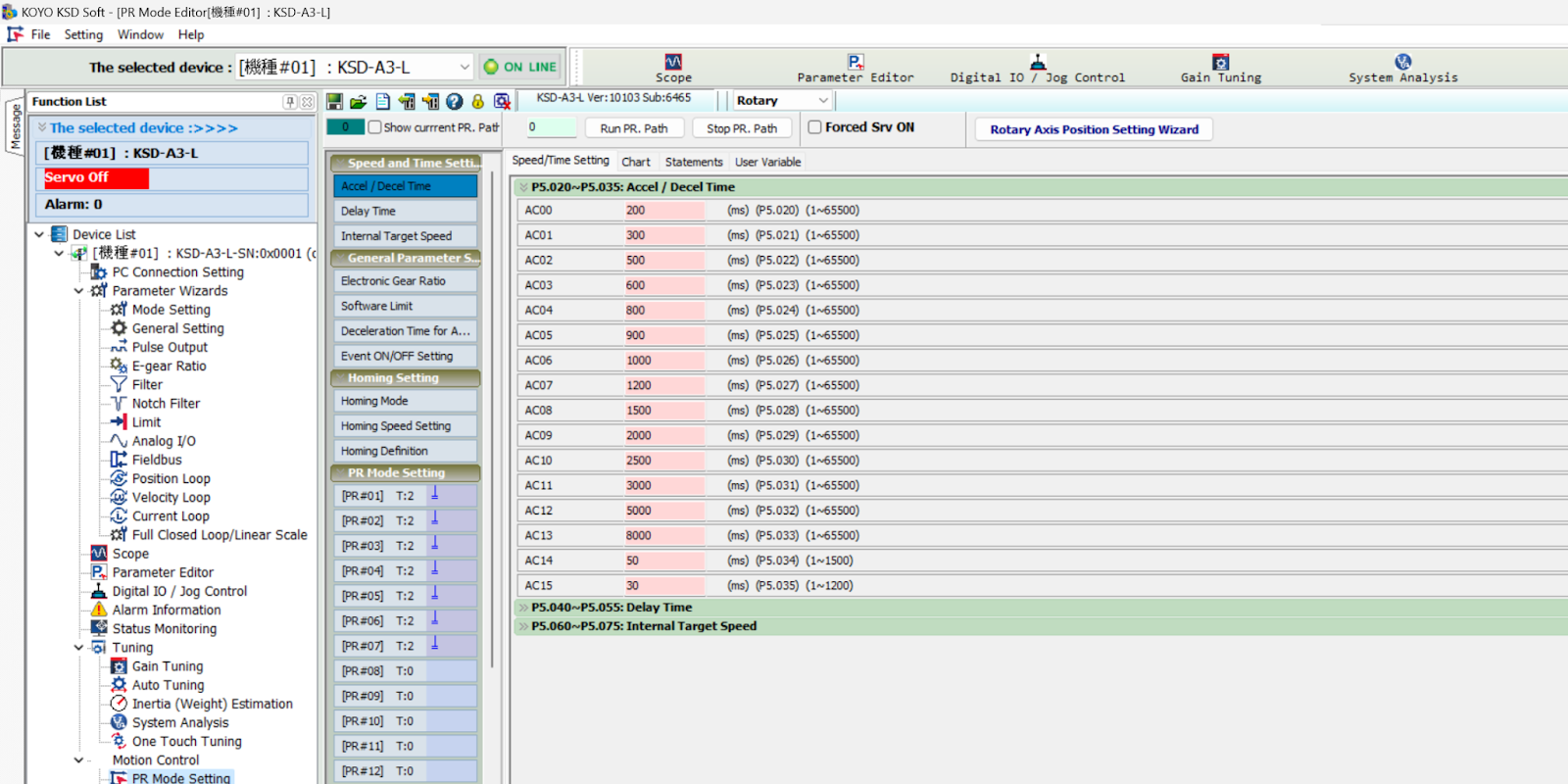The width and height of the screenshot is (1568, 784).
Task: Expand P5.040~P5.055 Delay Time section
Action: (523, 608)
